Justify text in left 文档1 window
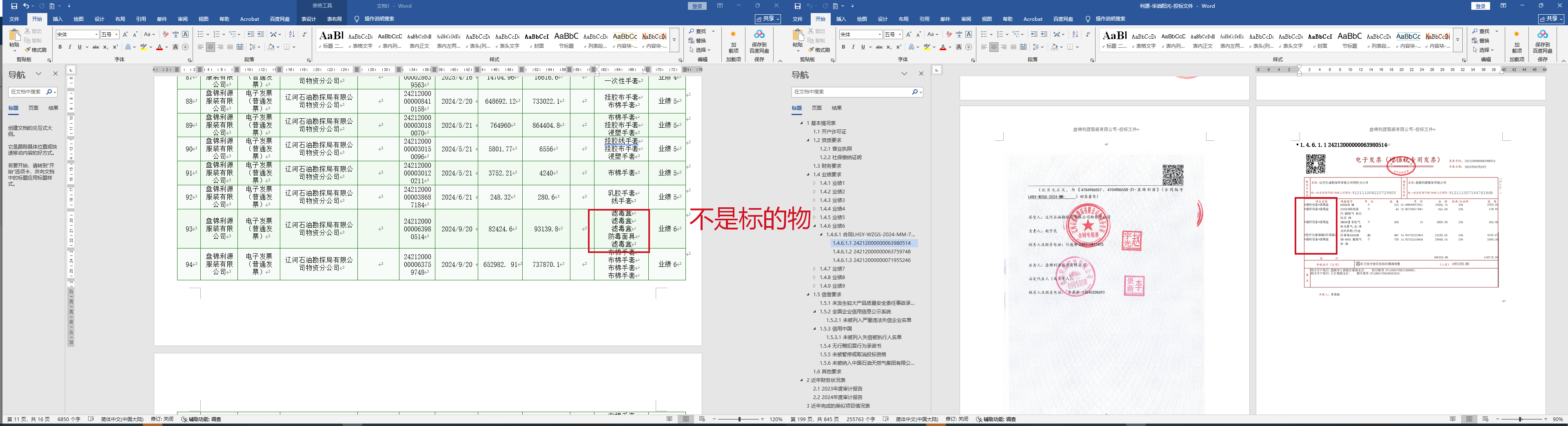1568x426 pixels. pos(230,47)
